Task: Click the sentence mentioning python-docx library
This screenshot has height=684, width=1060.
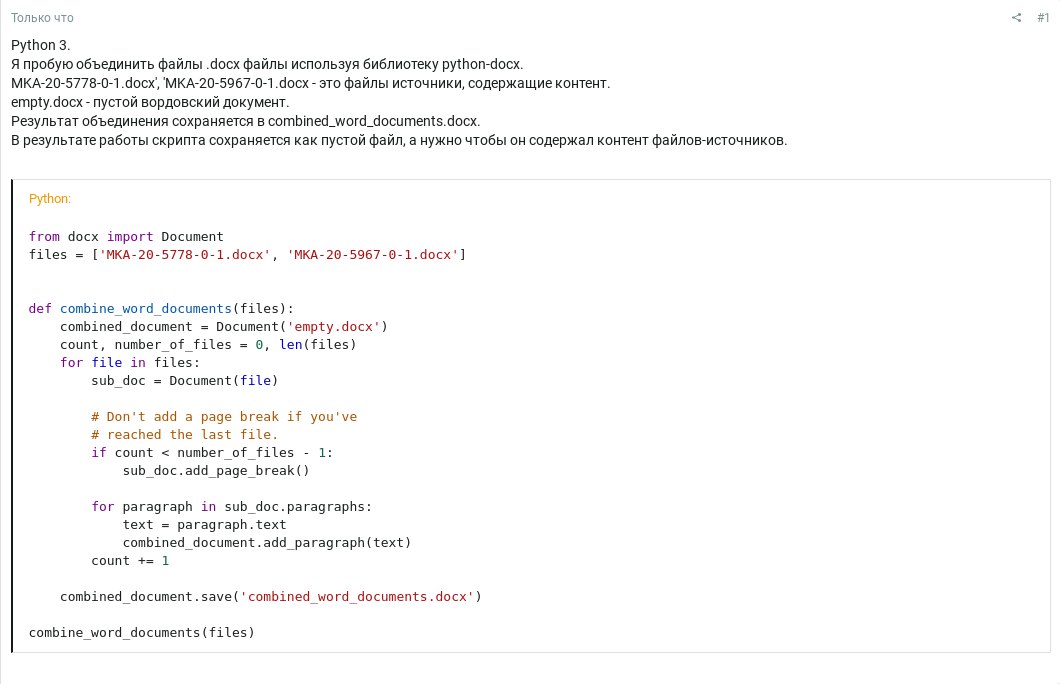Action: click(267, 64)
